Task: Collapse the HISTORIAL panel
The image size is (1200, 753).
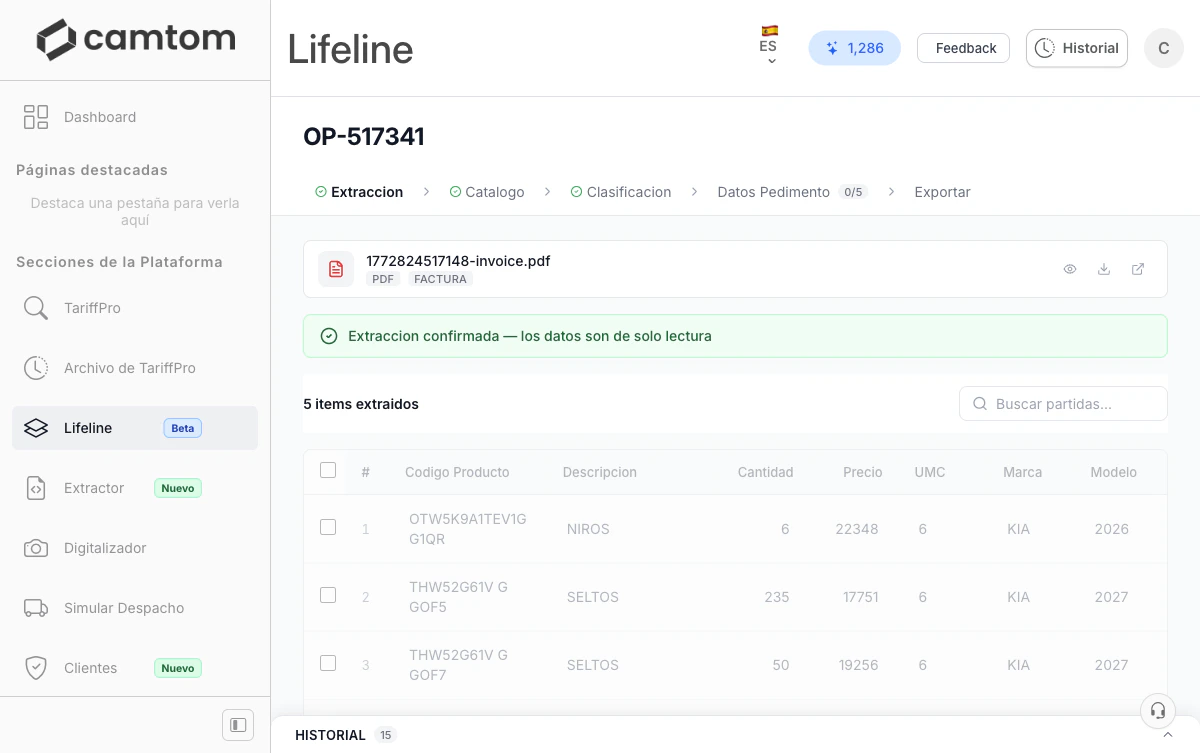Action: click(1168, 734)
